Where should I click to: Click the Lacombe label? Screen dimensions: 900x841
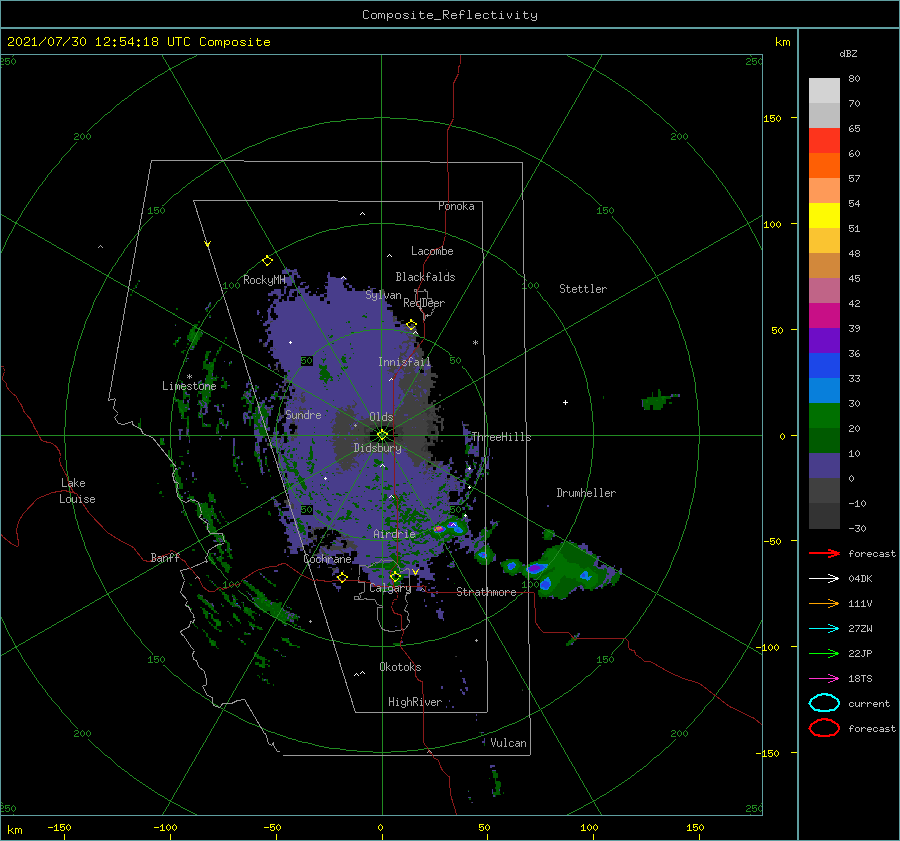[x=432, y=251]
